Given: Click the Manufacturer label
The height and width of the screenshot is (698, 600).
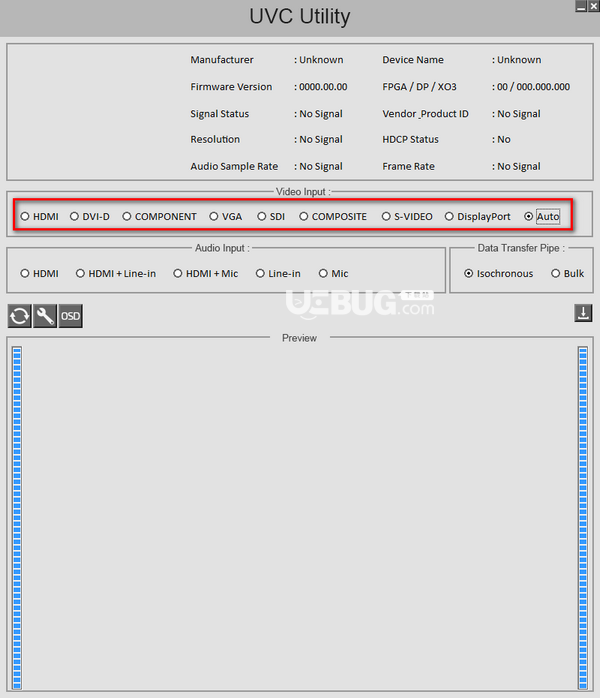Looking at the screenshot, I should pyautogui.click(x=222, y=60).
